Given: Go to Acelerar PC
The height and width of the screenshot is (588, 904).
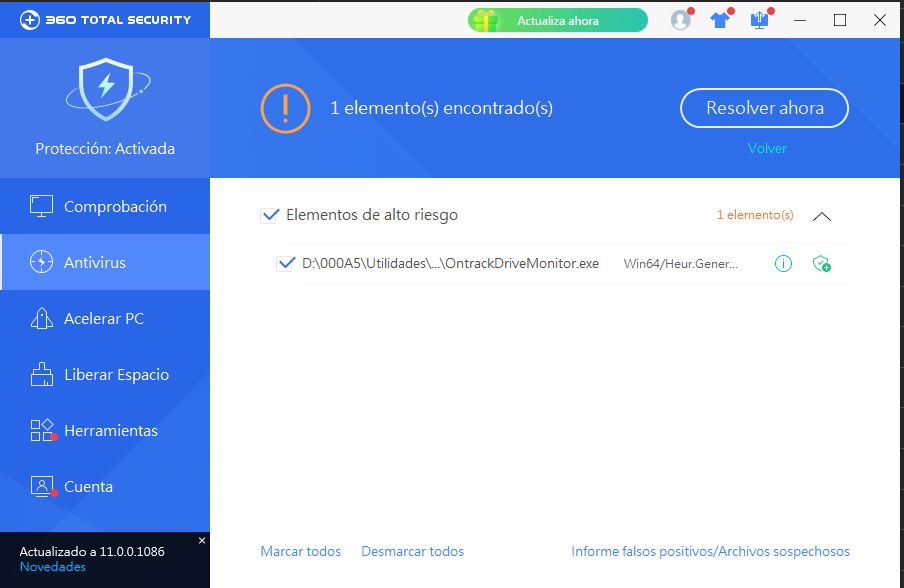Looking at the screenshot, I should (105, 318).
